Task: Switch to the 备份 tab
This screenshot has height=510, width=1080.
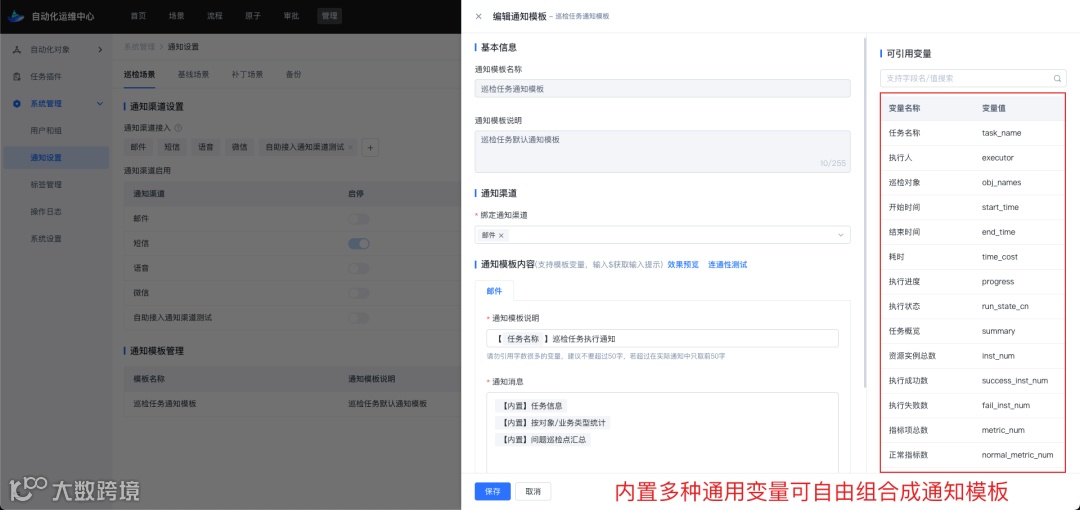Action: pos(293,74)
